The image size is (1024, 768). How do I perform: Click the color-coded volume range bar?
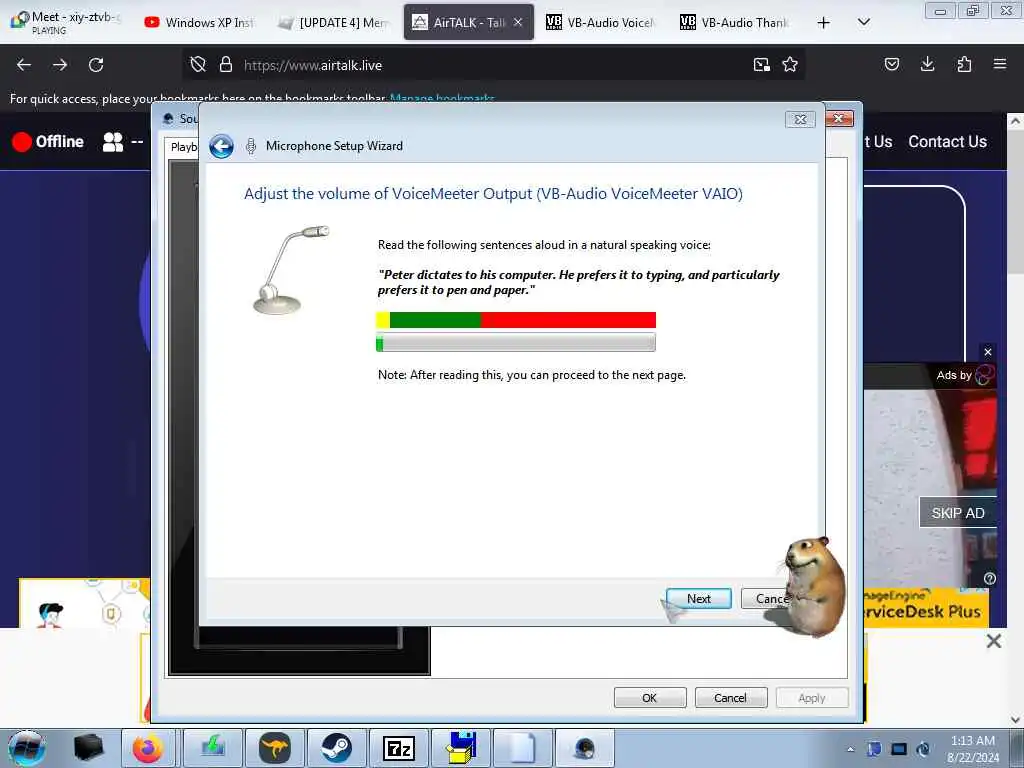click(x=516, y=320)
